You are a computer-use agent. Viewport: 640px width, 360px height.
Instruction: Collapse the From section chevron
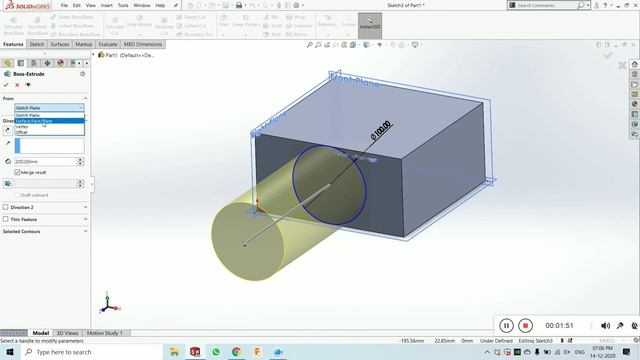(85, 98)
